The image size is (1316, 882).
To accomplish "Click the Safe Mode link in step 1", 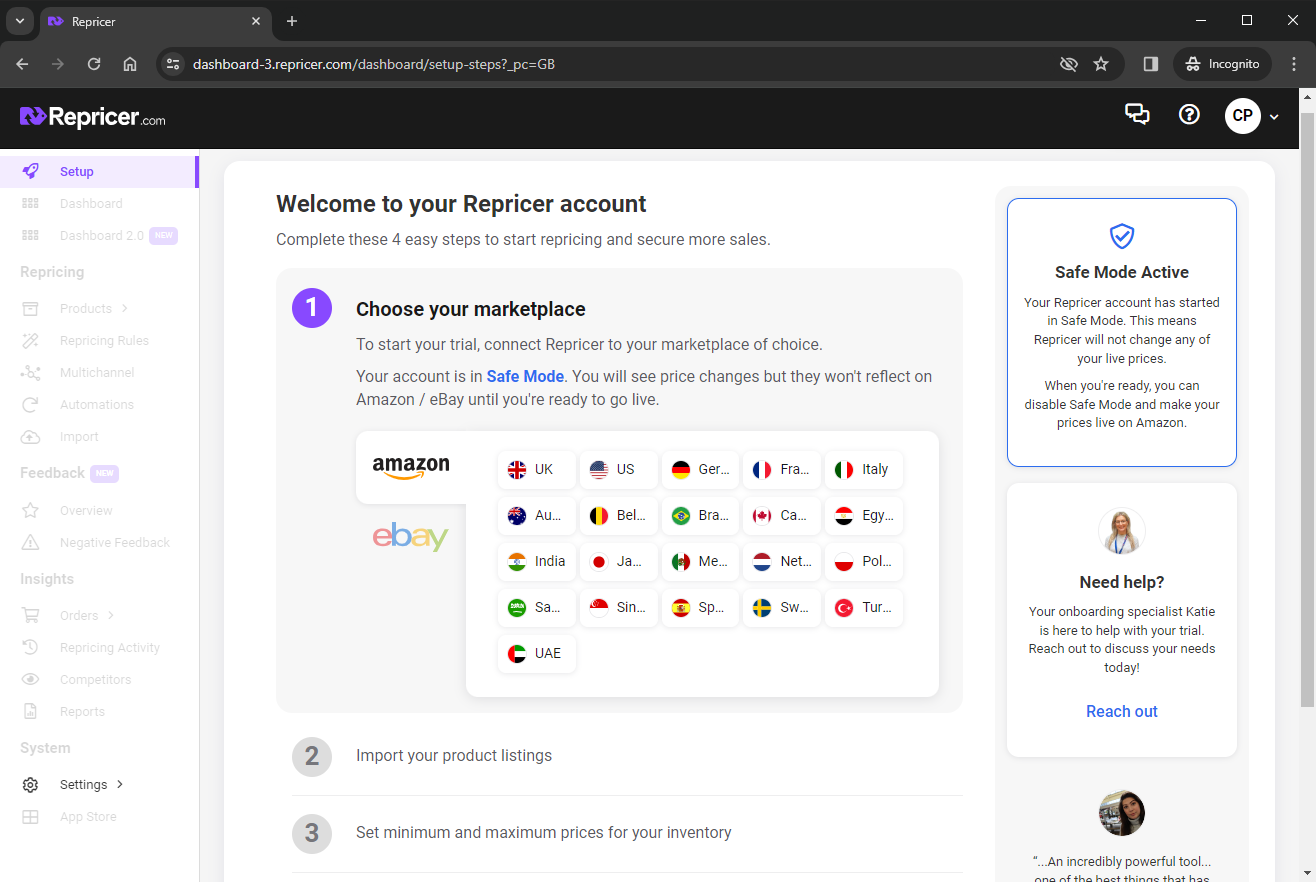I will pos(525,376).
